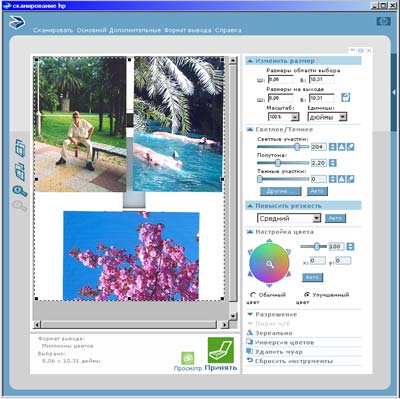The image size is (400, 399).
Task: Click the Полутона slider handle
Action: coord(278,163)
